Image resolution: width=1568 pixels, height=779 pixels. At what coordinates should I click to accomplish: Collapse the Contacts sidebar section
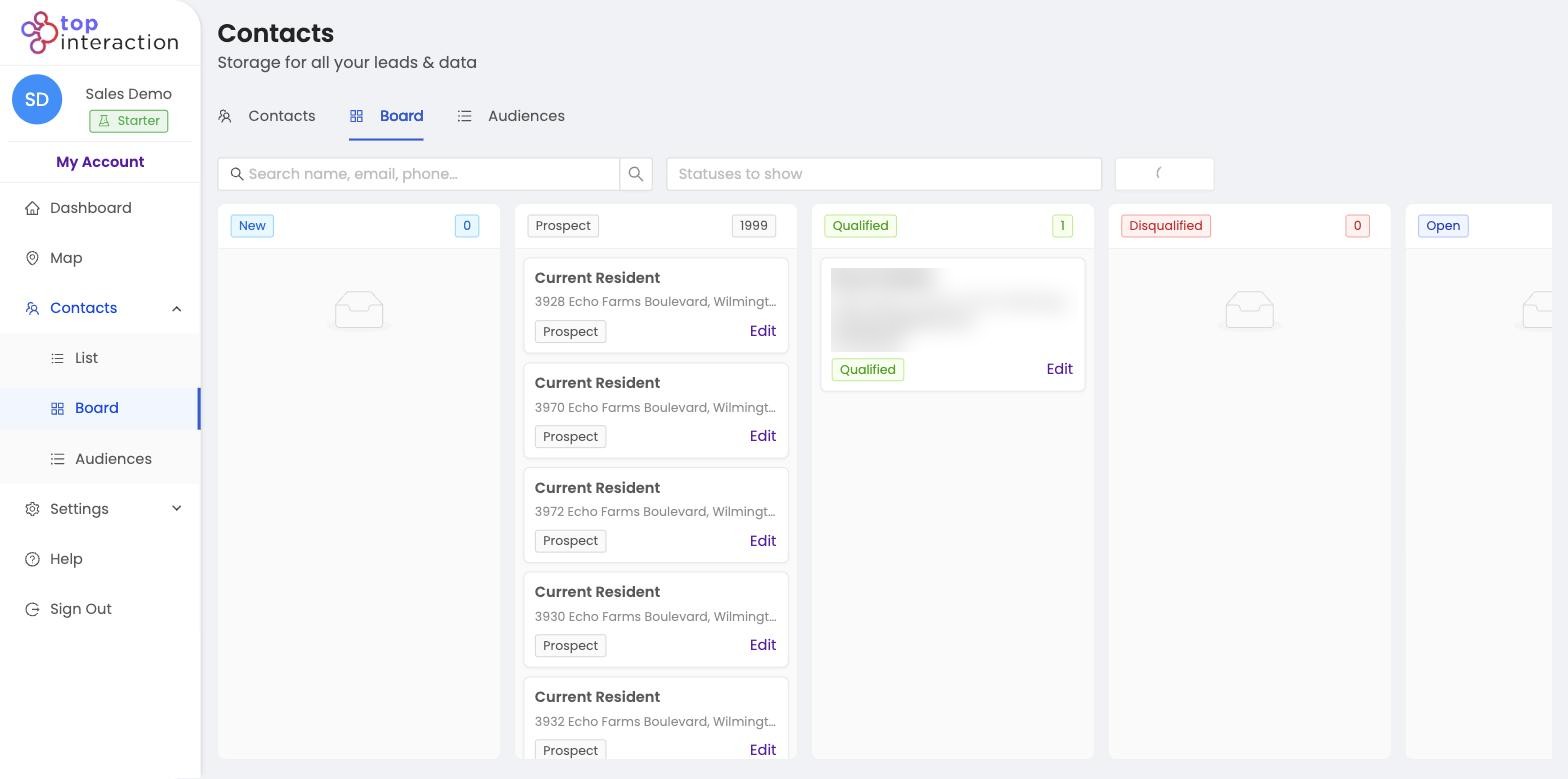pyautogui.click(x=177, y=308)
